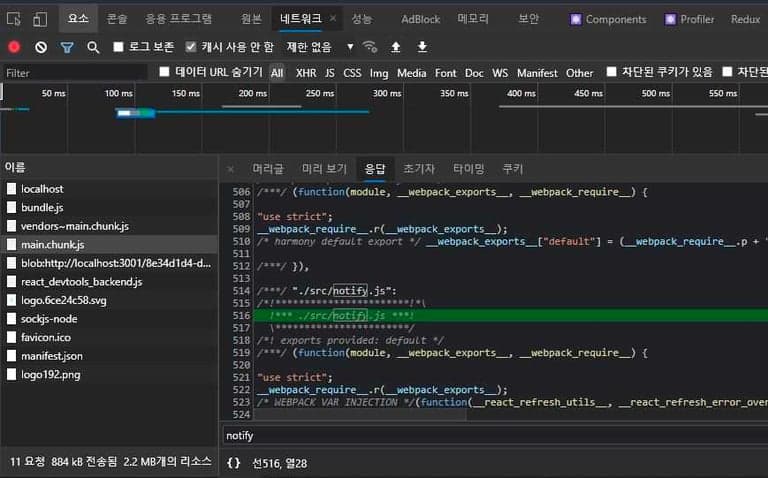The height and width of the screenshot is (478, 768).
Task: Check the 데이터 URL 숨기기 checkbox
Action: click(x=165, y=72)
